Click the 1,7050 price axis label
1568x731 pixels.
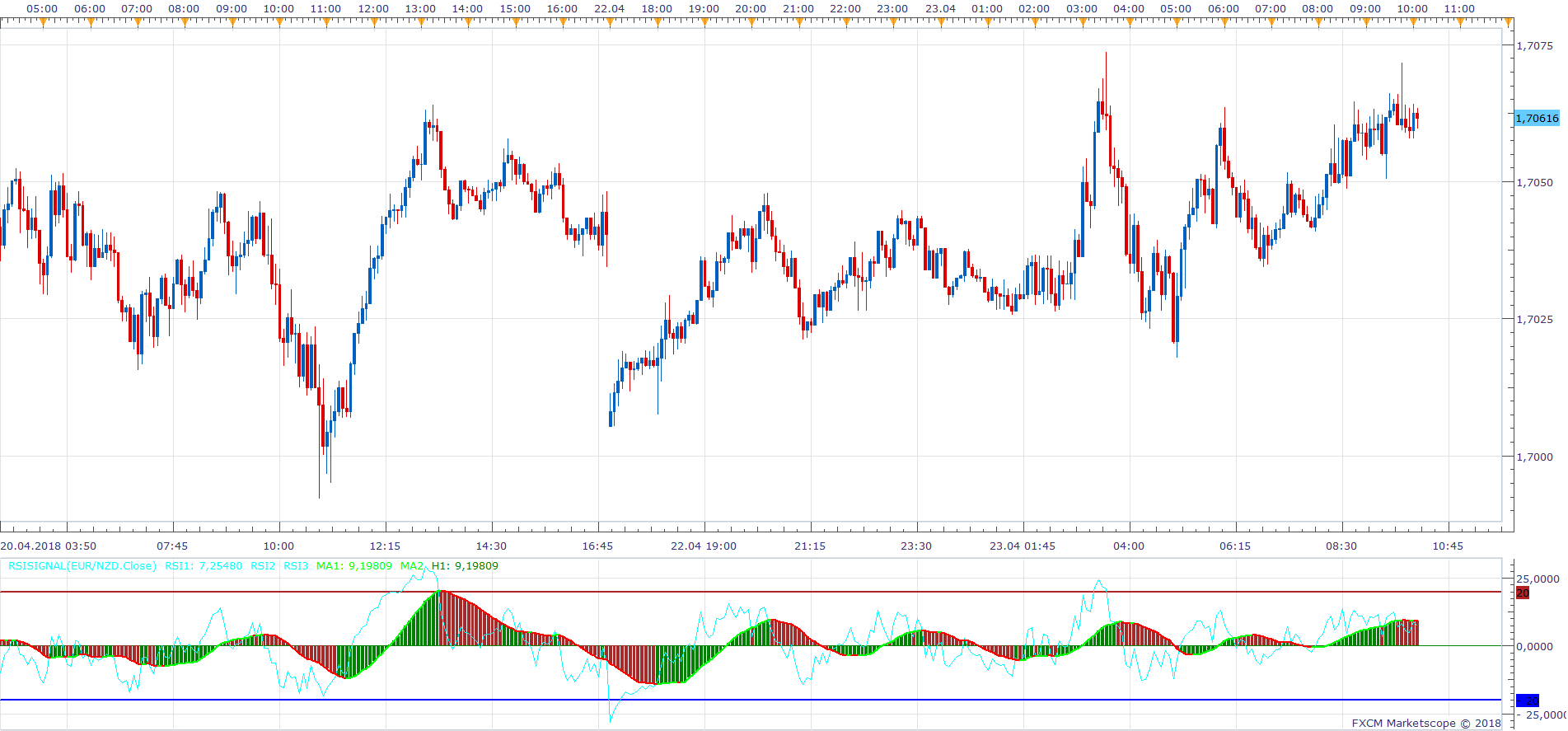[1535, 183]
